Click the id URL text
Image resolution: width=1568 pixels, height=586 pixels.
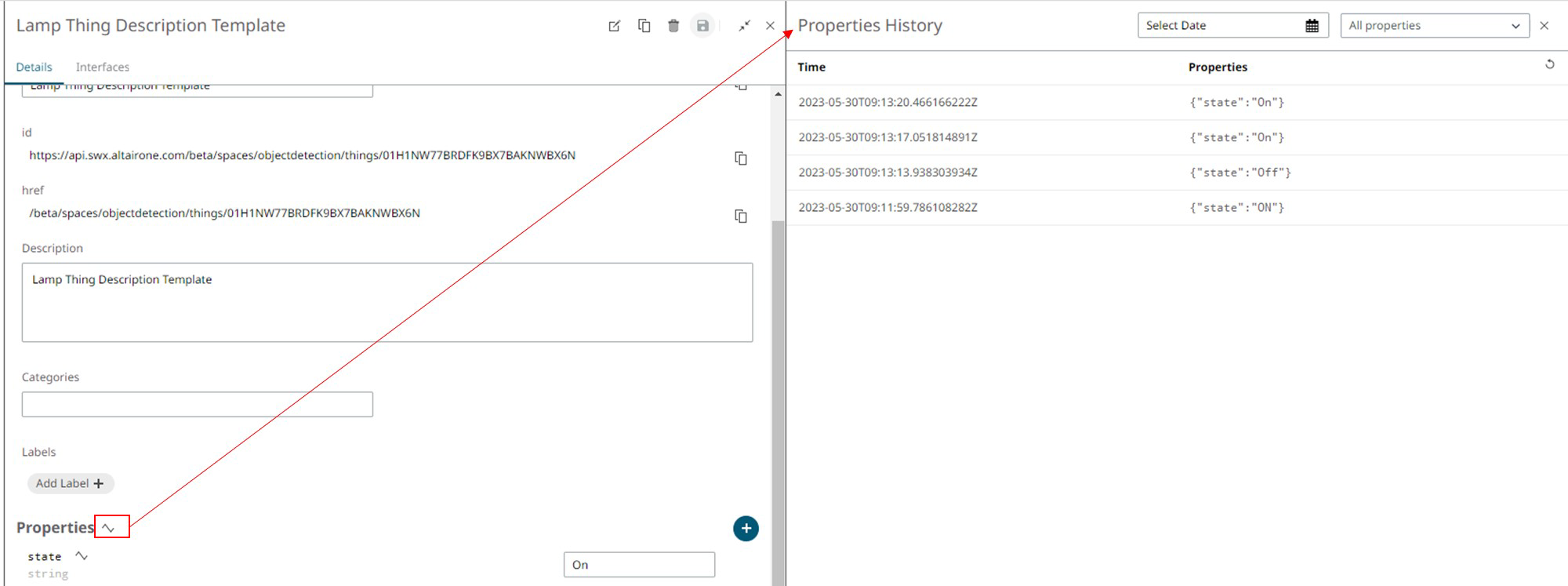pyautogui.click(x=303, y=155)
